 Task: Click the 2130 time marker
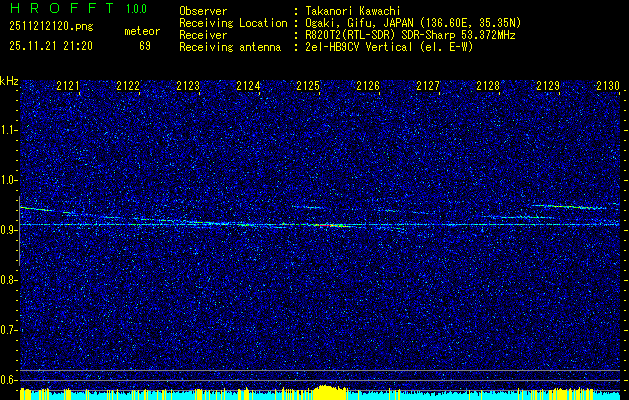click(x=608, y=86)
